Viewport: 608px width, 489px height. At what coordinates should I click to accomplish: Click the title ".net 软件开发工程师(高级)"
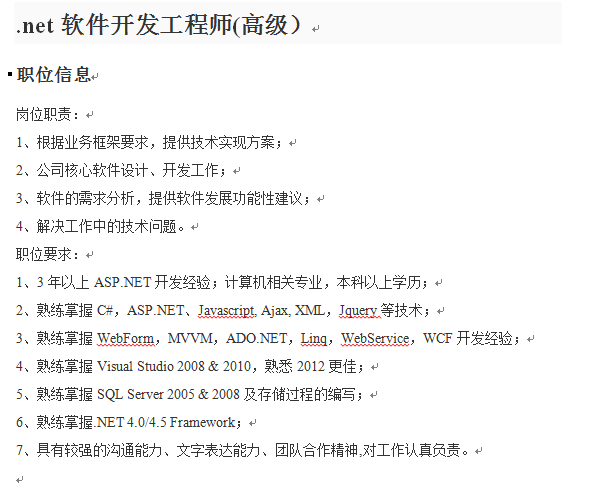(x=158, y=25)
